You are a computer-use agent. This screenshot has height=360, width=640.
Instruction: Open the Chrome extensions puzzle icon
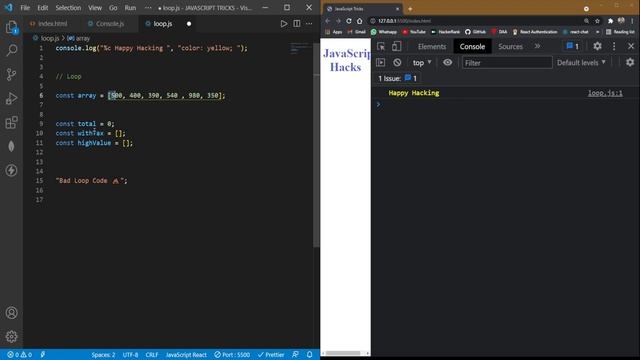coord(610,21)
